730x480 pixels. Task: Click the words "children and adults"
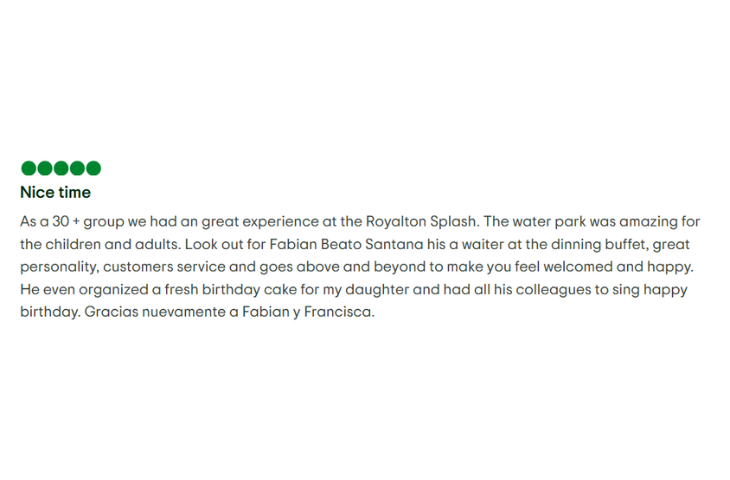pyautogui.click(x=112, y=244)
